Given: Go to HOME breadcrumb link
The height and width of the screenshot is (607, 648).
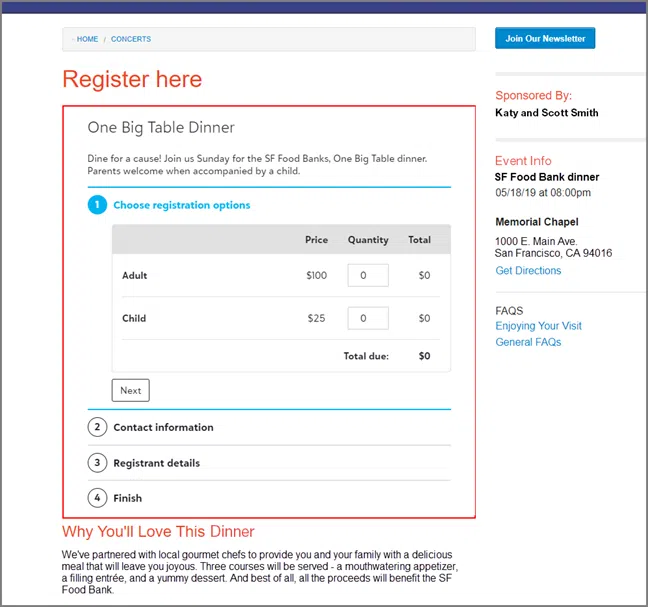Looking at the screenshot, I should (x=87, y=39).
